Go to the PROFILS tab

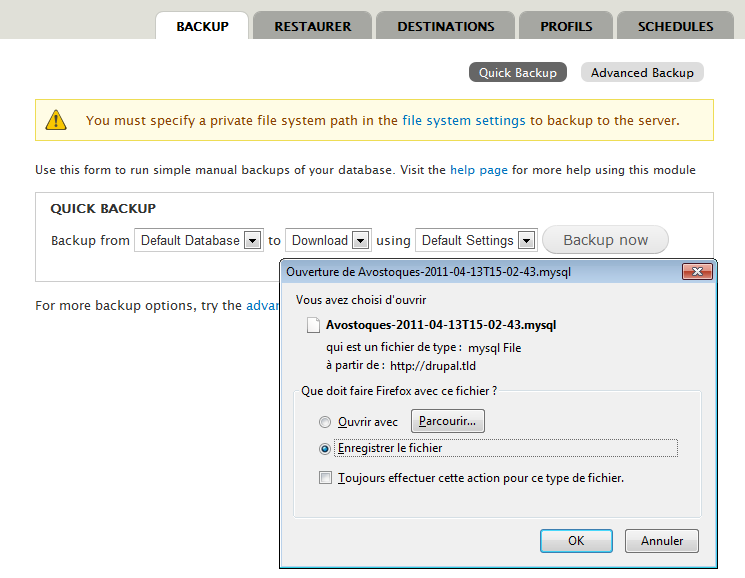(x=566, y=26)
